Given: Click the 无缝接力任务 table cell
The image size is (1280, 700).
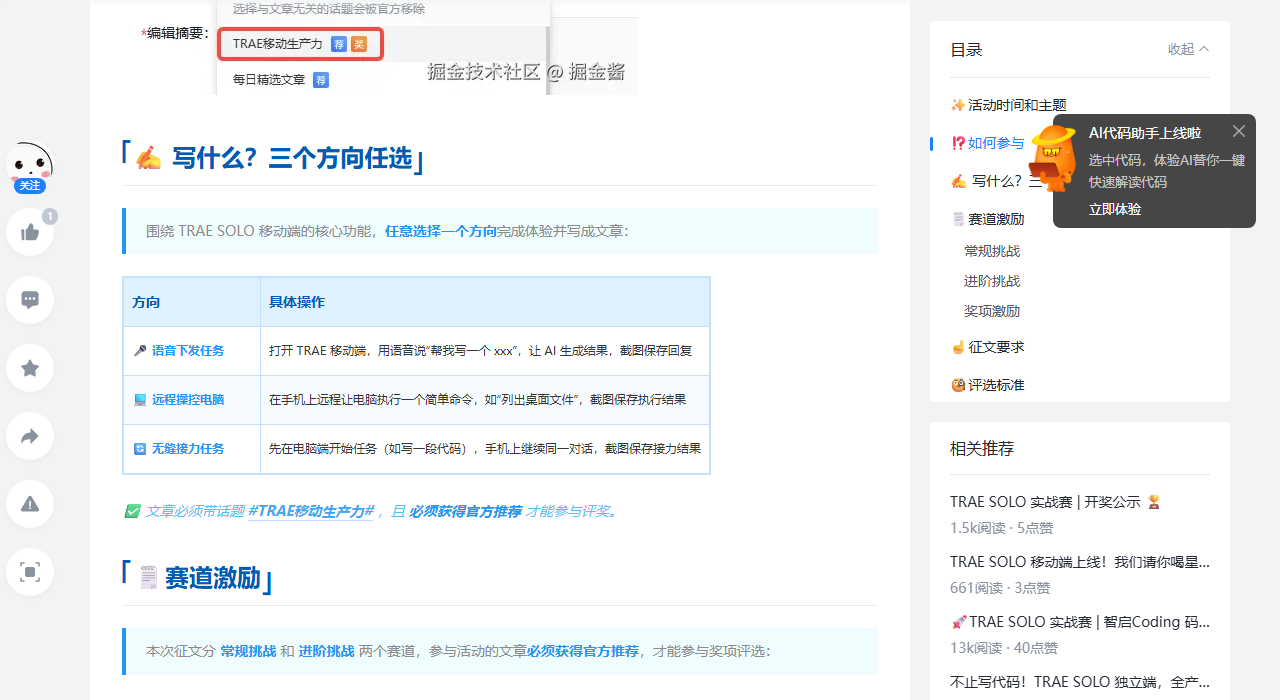Looking at the screenshot, I should coord(191,449).
